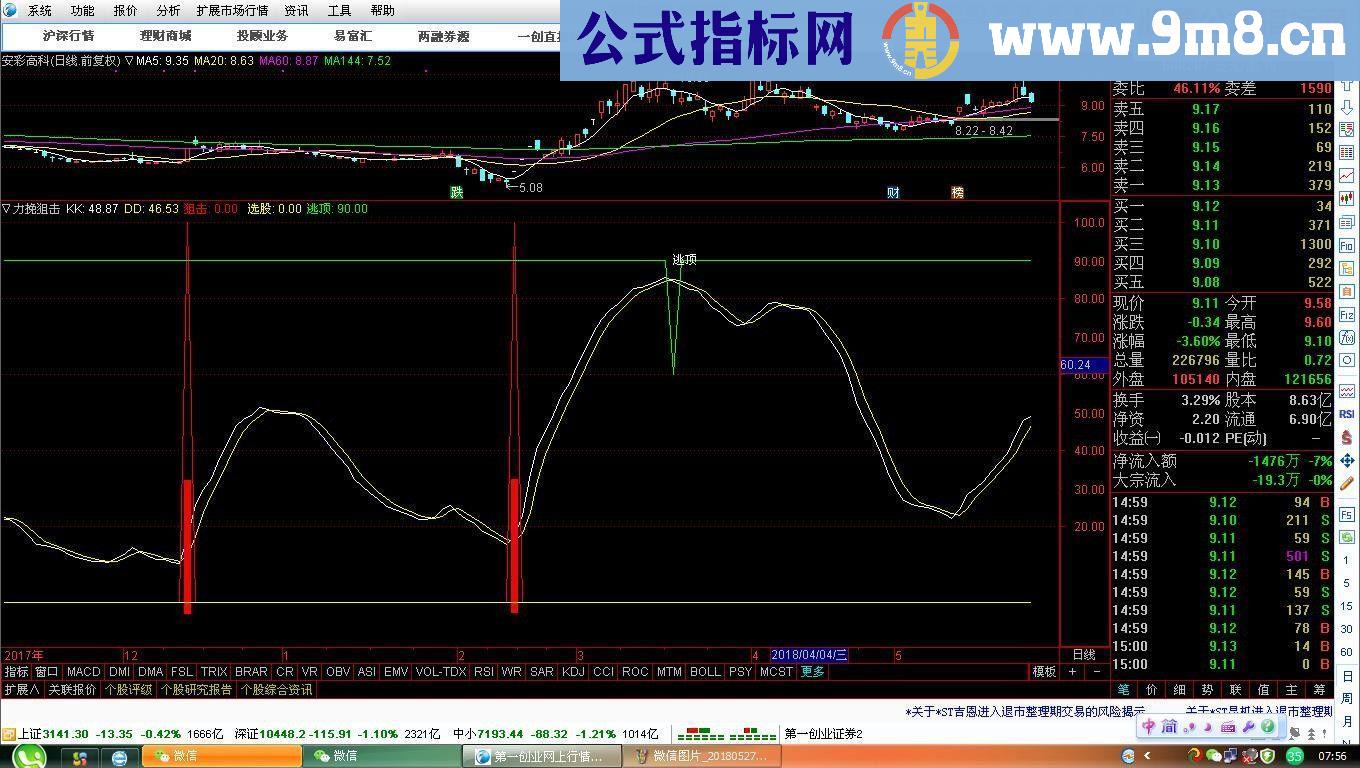Open the 工具 menu
Image resolution: width=1360 pixels, height=768 pixels.
(338, 11)
